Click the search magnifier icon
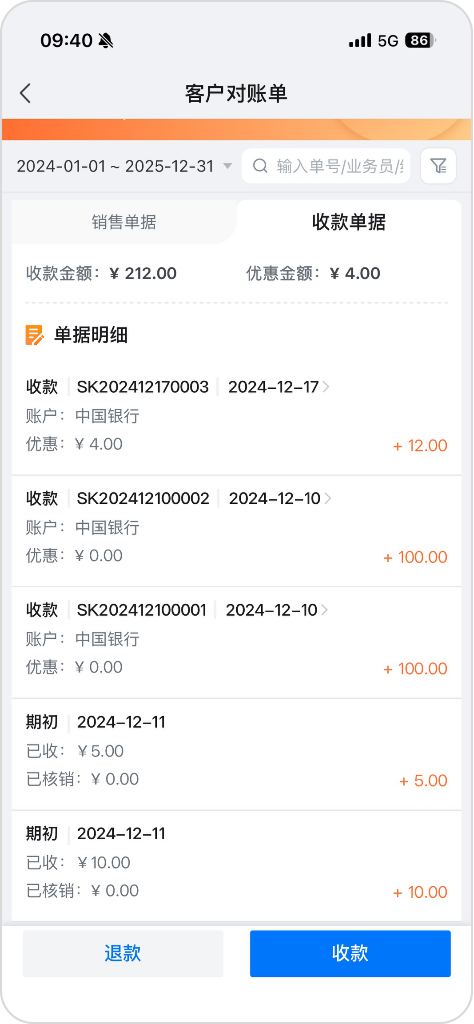 tap(260, 166)
